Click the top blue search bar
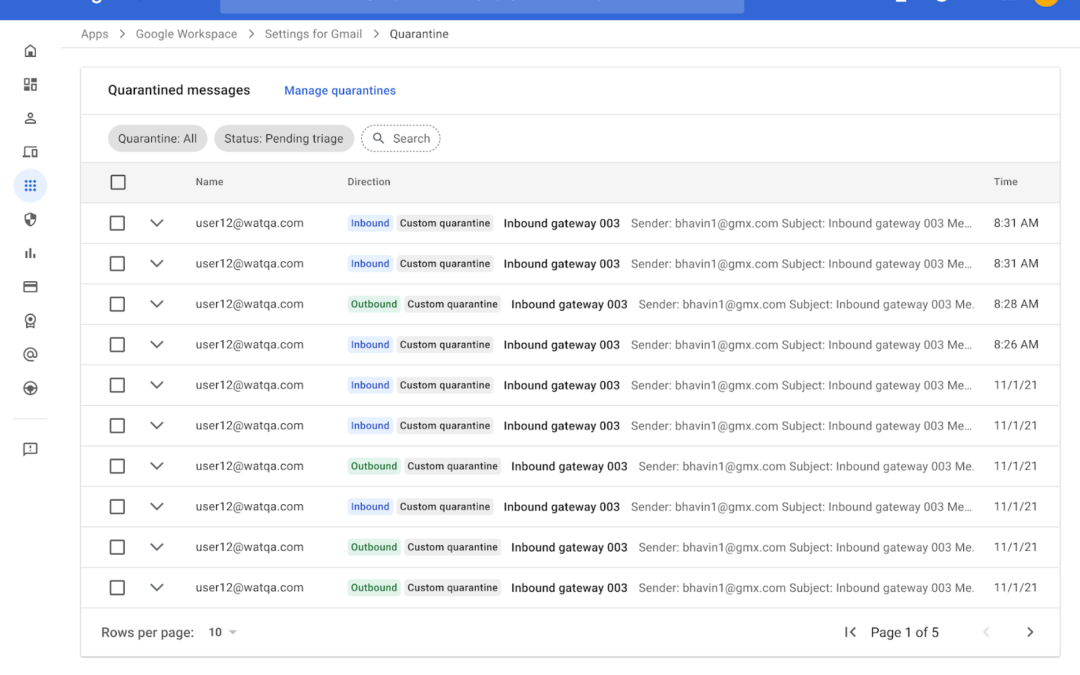This screenshot has height=675, width=1080. coord(482,6)
